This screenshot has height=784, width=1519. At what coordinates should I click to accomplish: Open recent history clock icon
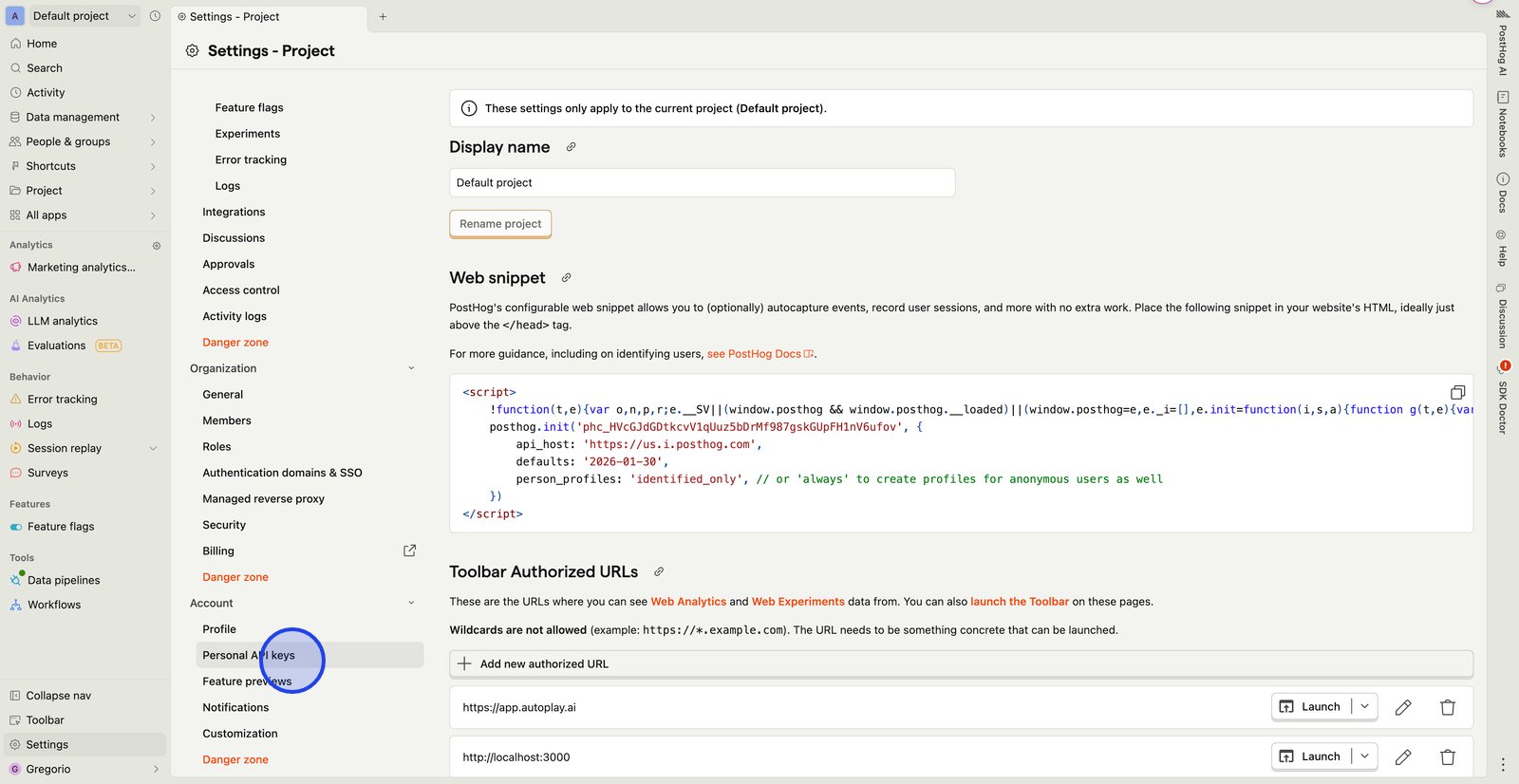[x=155, y=16]
